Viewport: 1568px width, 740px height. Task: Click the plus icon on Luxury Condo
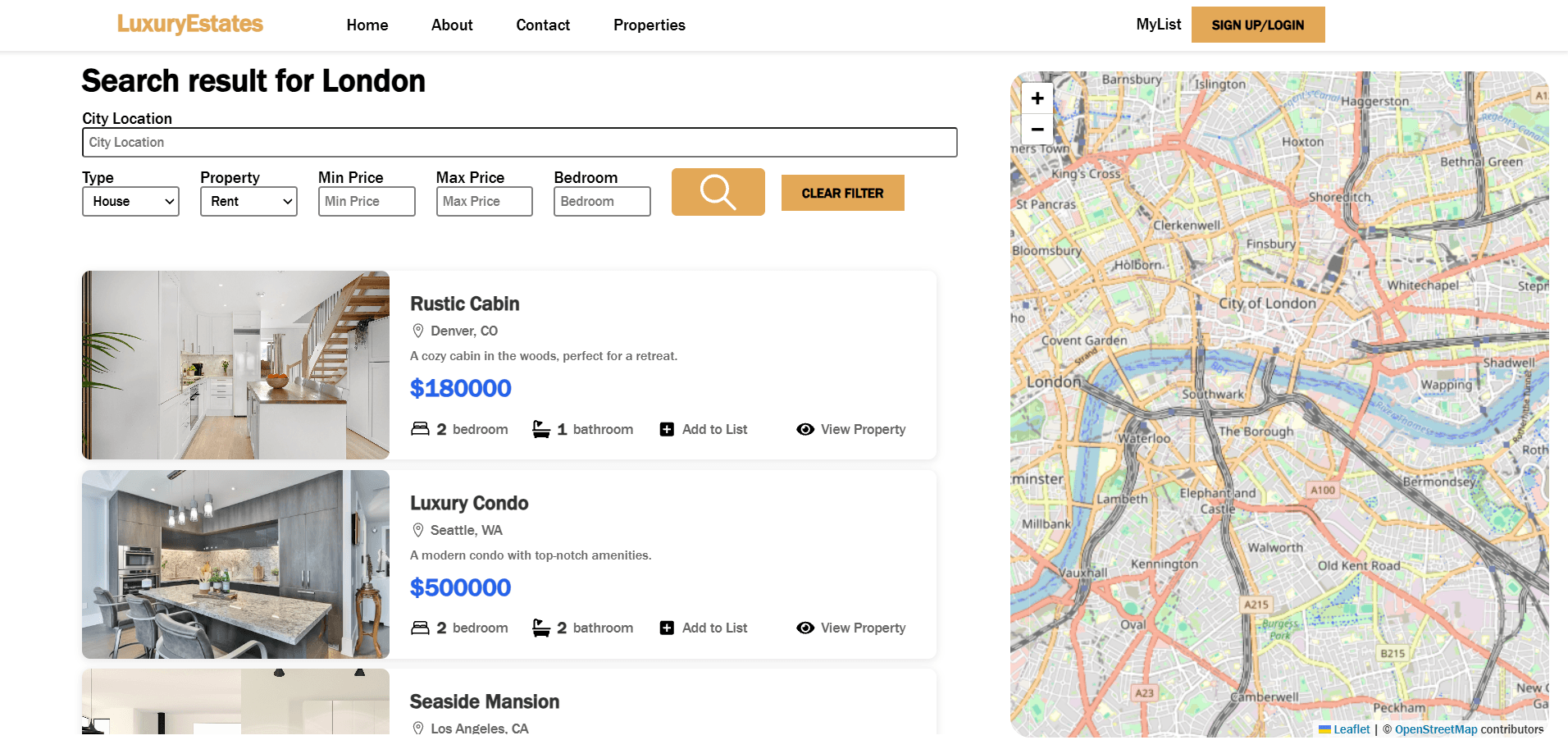(x=667, y=628)
